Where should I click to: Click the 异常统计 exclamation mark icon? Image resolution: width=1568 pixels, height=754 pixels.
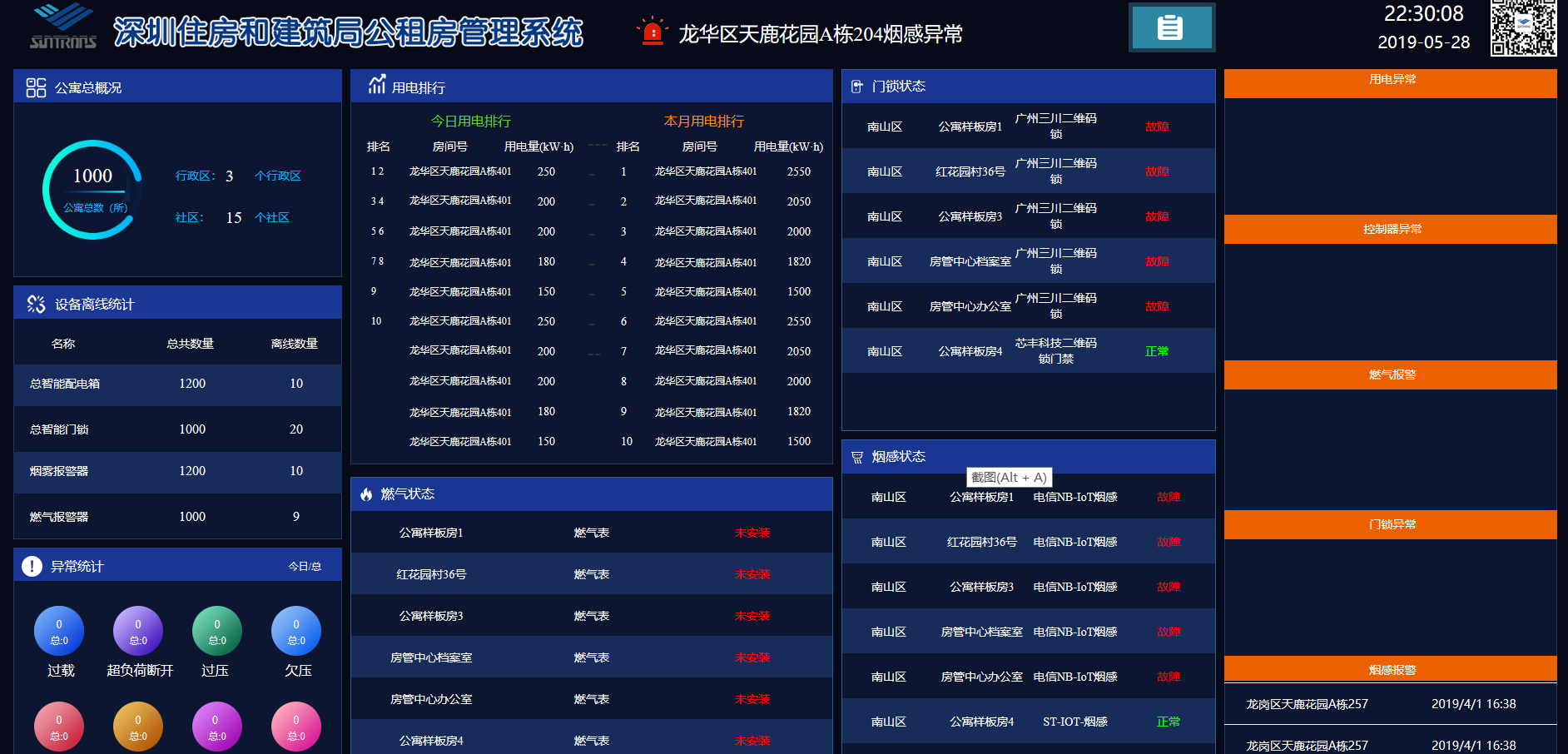click(32, 566)
